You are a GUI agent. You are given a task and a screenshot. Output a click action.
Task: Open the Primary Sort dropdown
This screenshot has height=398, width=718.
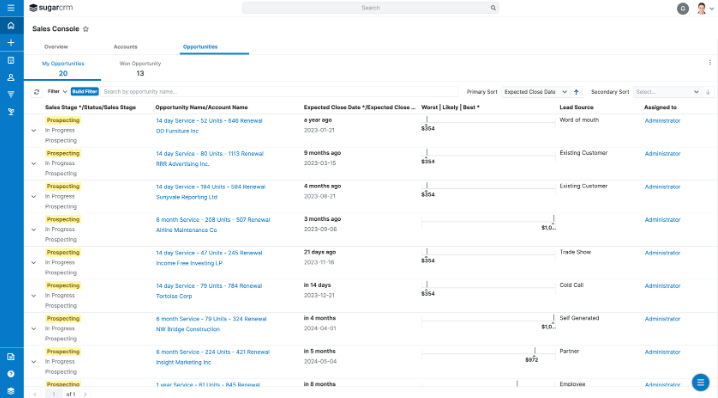[535, 92]
